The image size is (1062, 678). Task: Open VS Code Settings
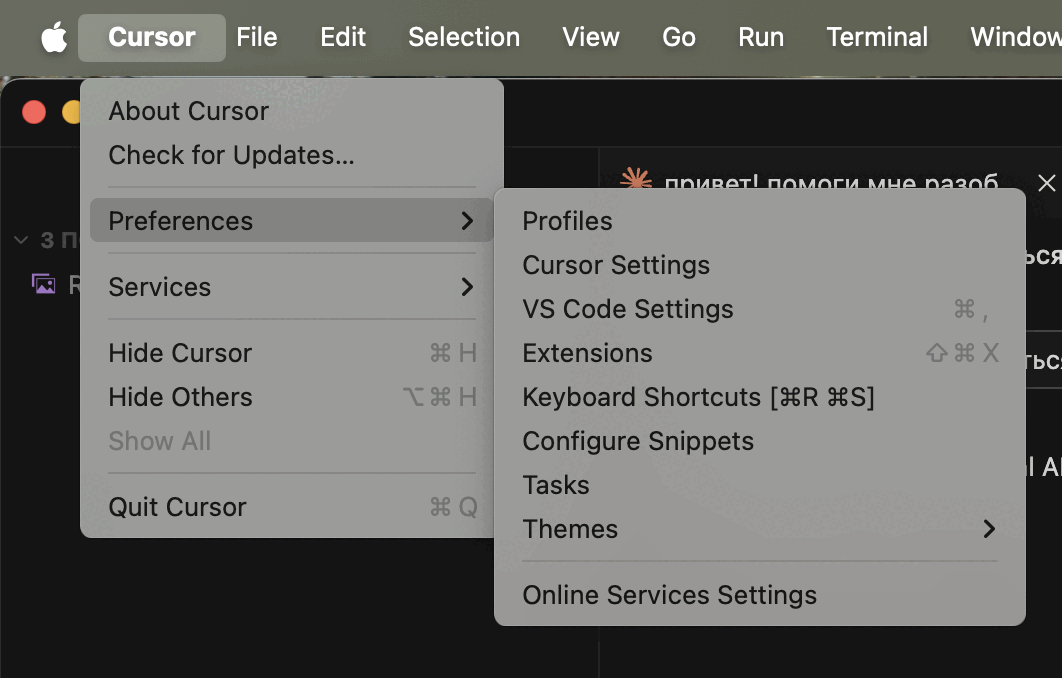760,309
